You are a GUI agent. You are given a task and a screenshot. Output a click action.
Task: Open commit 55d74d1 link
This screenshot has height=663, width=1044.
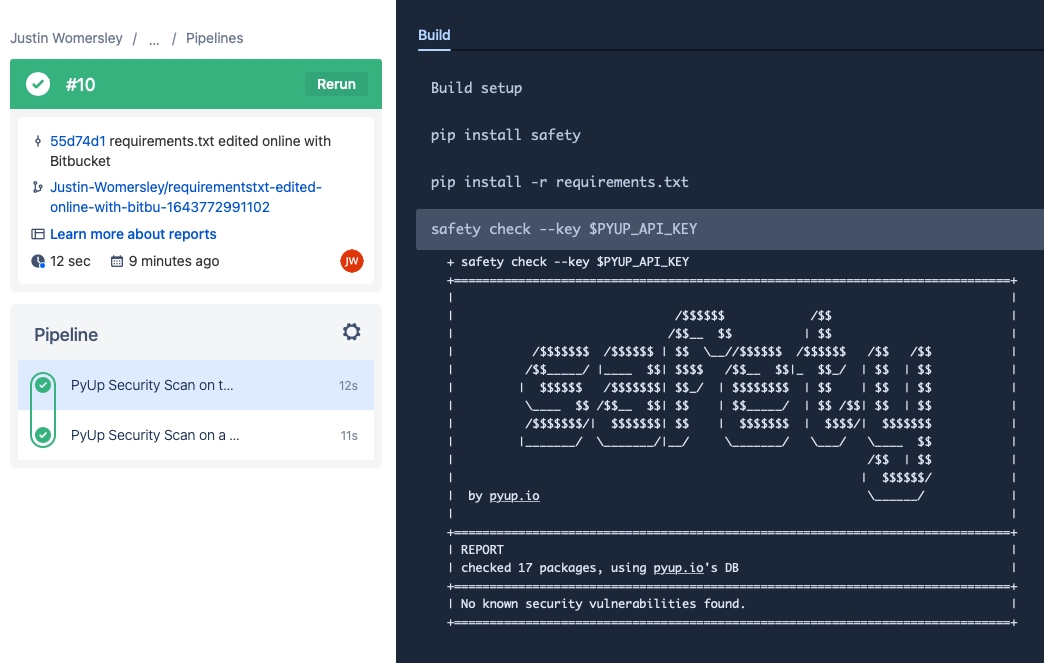78,141
